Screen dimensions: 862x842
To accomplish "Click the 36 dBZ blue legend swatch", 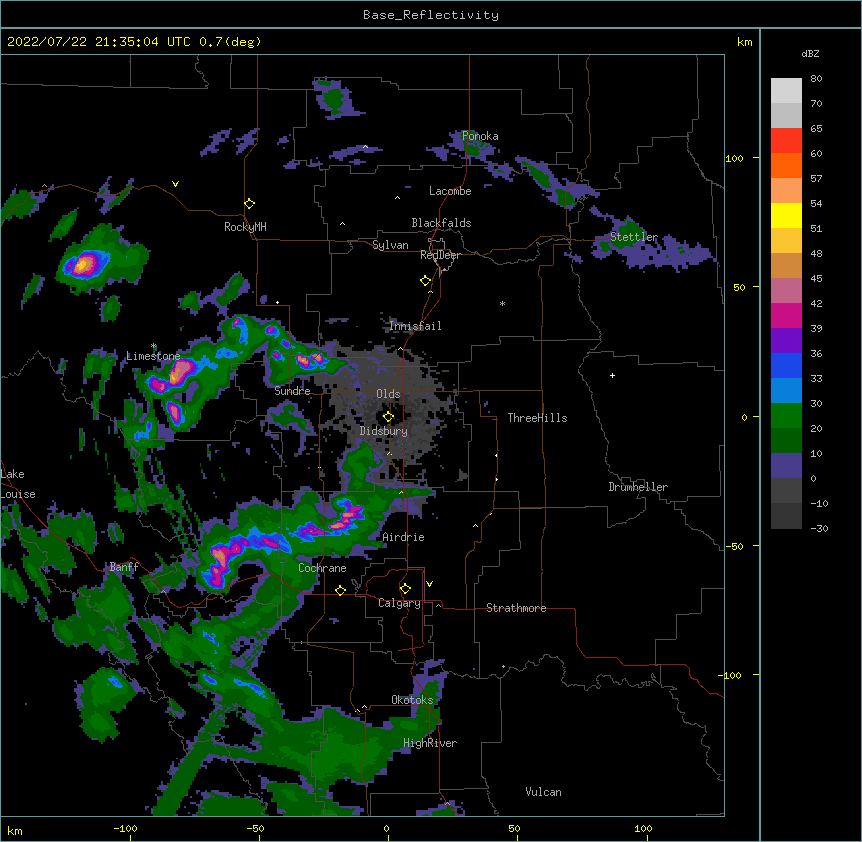I will click(786, 365).
